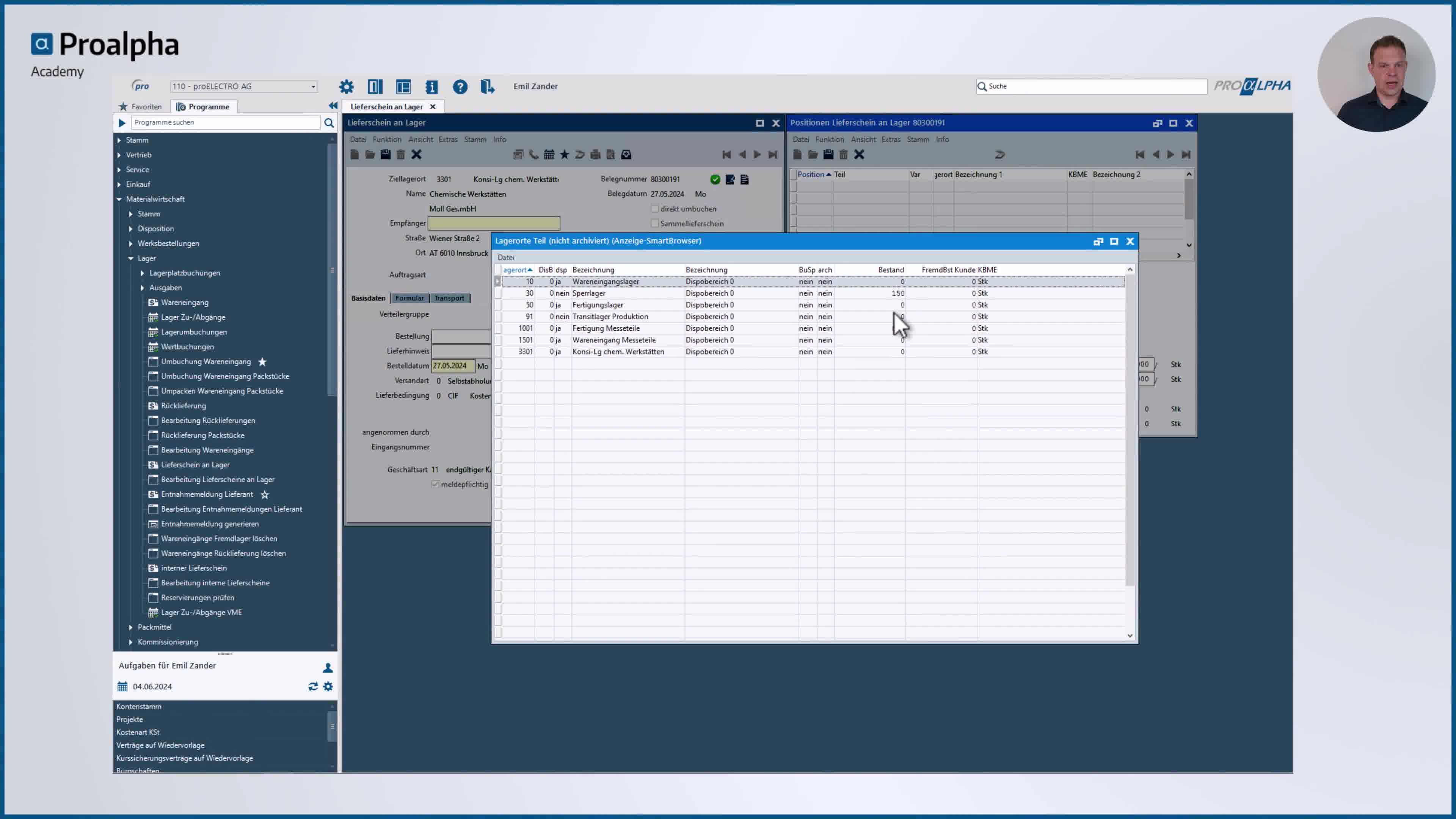Click Open folder icon in Lieferschein an Lager toolbar
The image size is (1456, 819).
pos(370,154)
